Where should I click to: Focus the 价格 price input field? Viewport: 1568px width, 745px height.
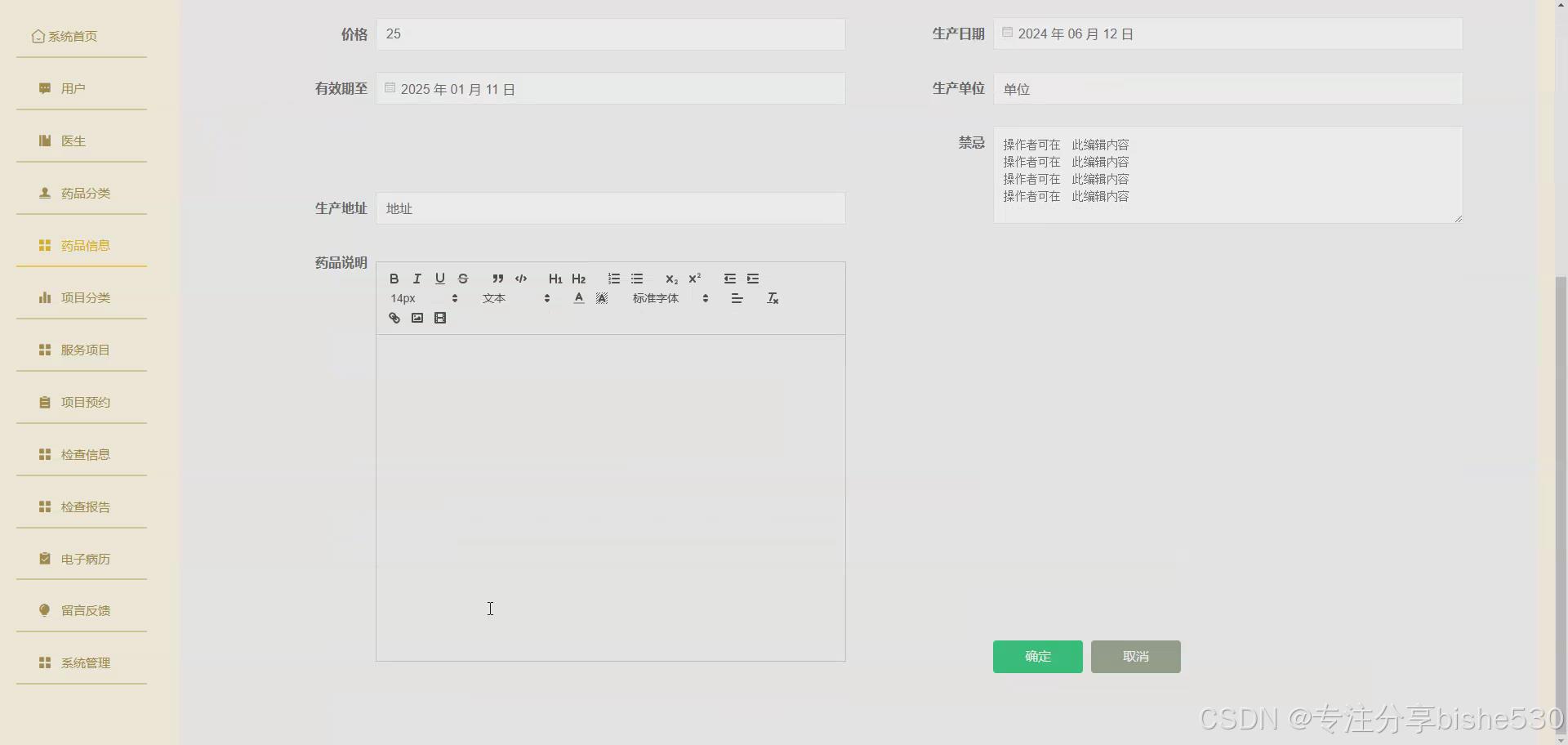click(611, 34)
